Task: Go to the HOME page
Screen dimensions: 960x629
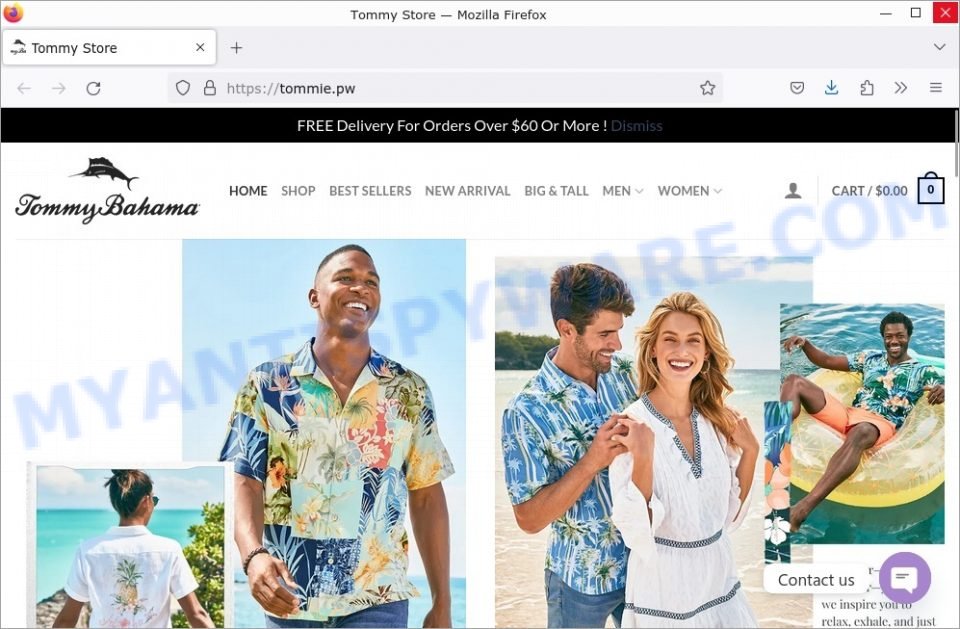Action: (x=248, y=191)
